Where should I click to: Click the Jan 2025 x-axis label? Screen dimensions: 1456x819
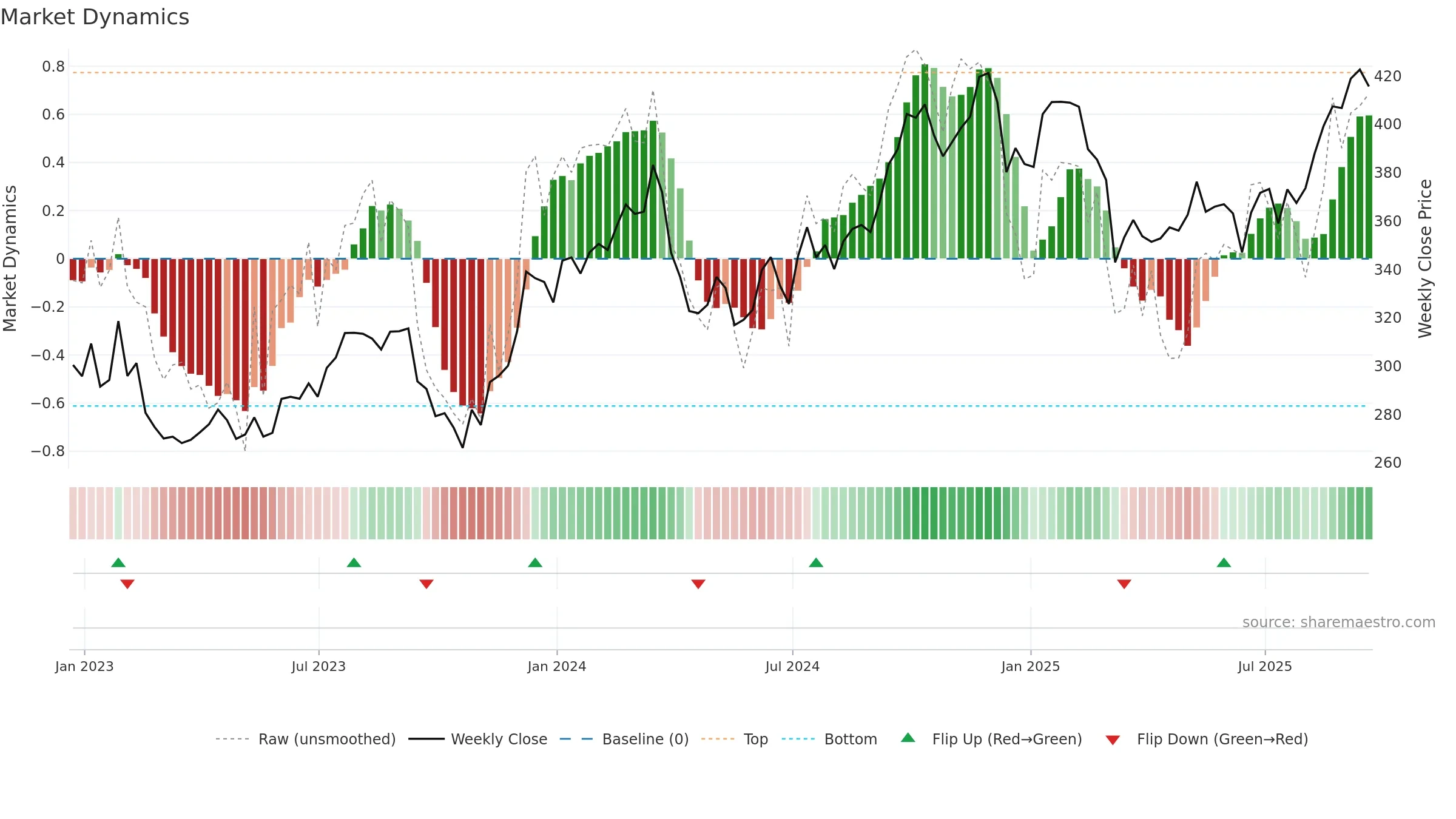1031,666
